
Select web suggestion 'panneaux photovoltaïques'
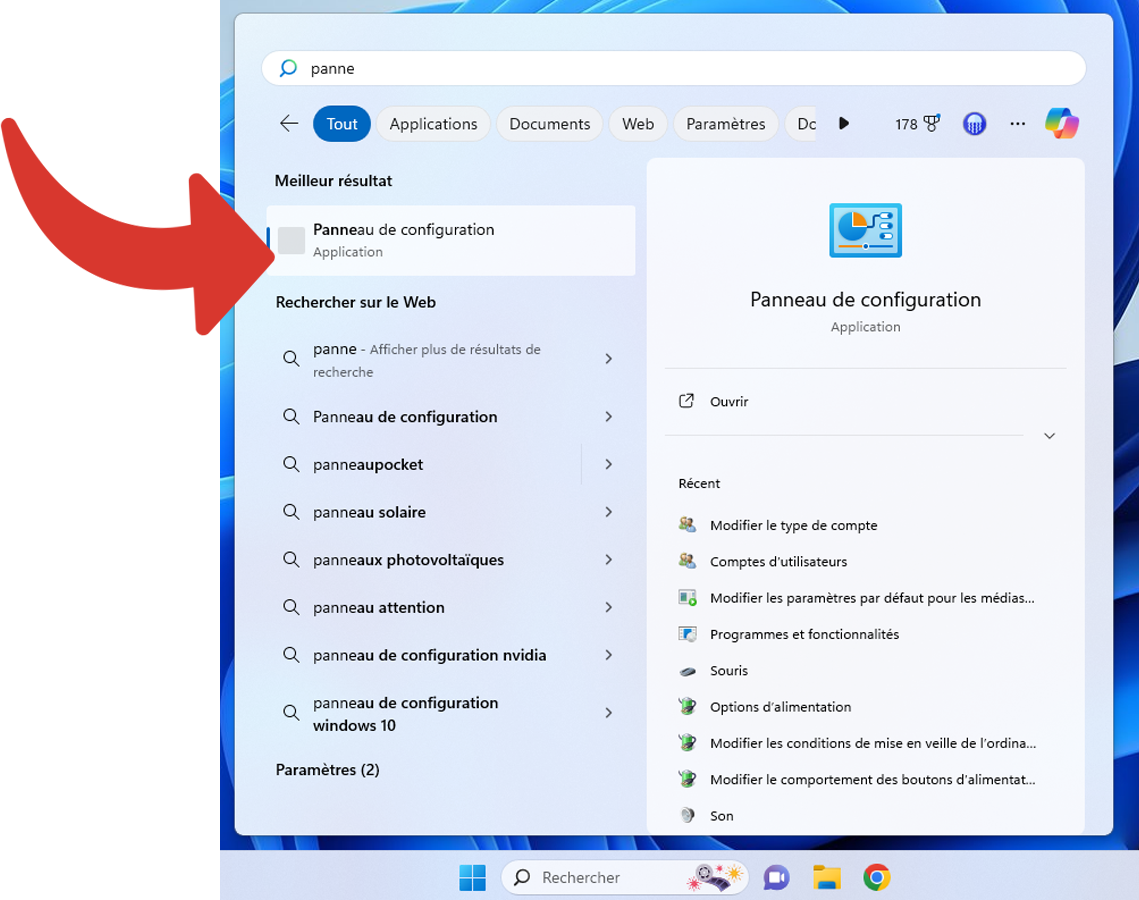point(408,559)
